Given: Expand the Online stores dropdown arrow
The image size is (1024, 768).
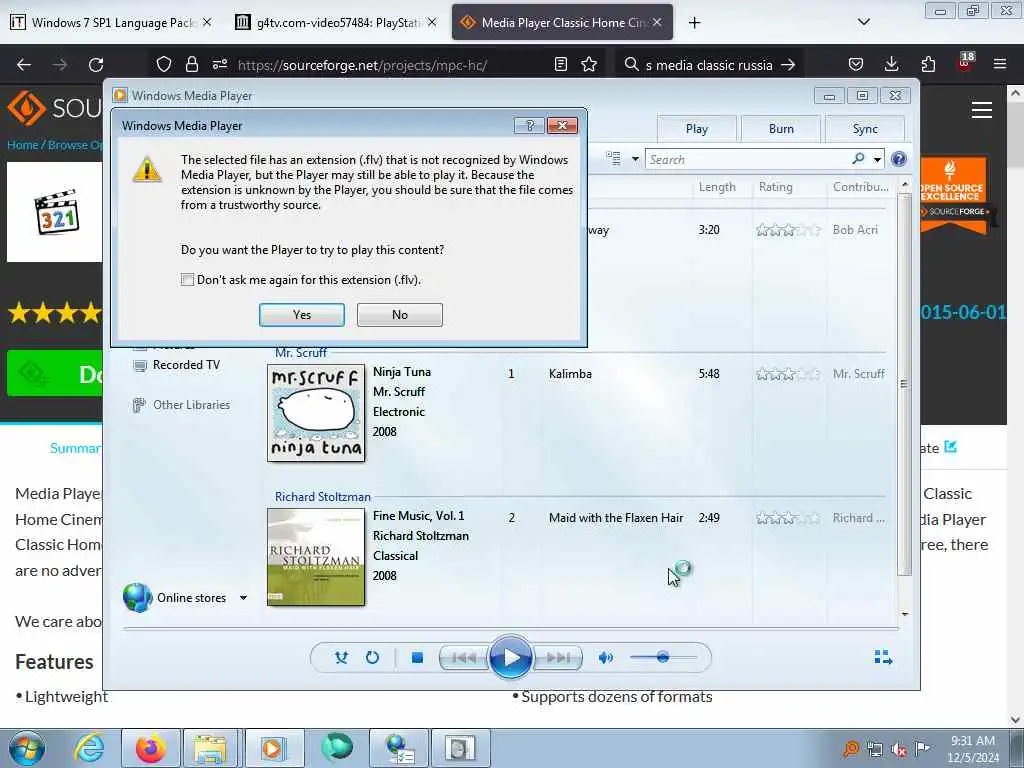Looking at the screenshot, I should click(243, 598).
